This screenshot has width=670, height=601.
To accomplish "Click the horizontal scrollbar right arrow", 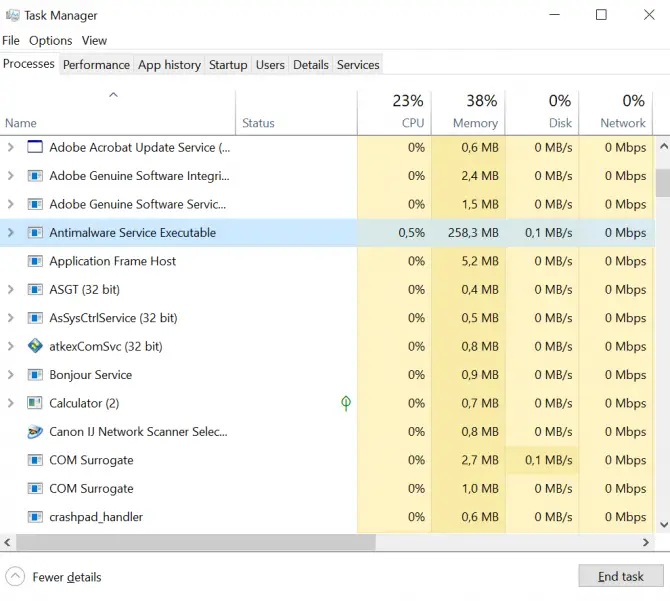I will tap(646, 542).
